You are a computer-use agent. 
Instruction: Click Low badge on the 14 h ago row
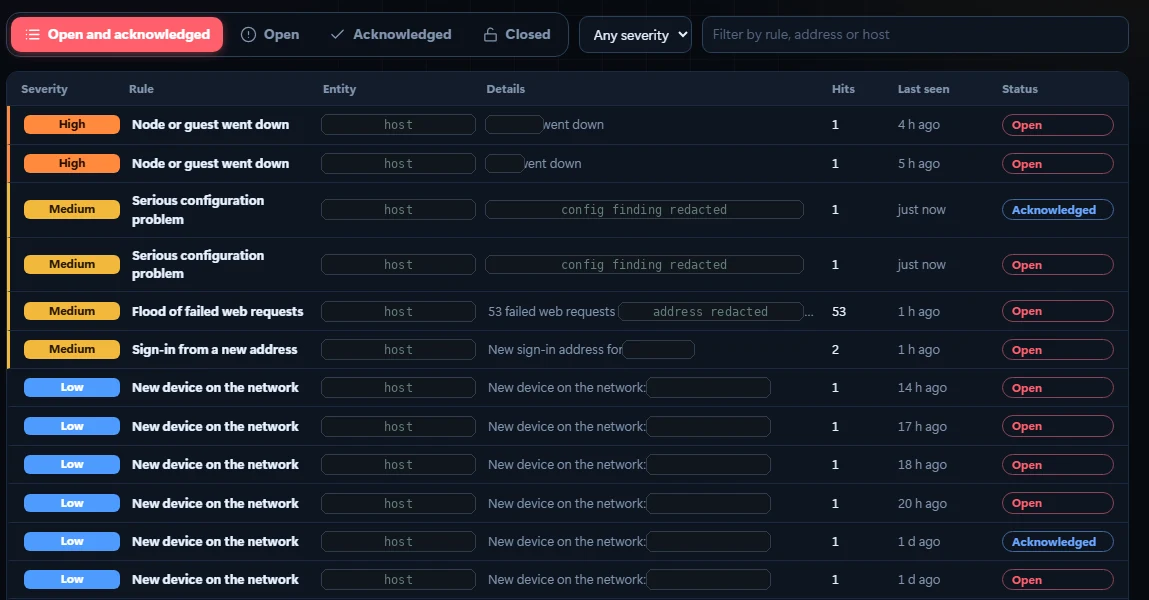click(72, 388)
